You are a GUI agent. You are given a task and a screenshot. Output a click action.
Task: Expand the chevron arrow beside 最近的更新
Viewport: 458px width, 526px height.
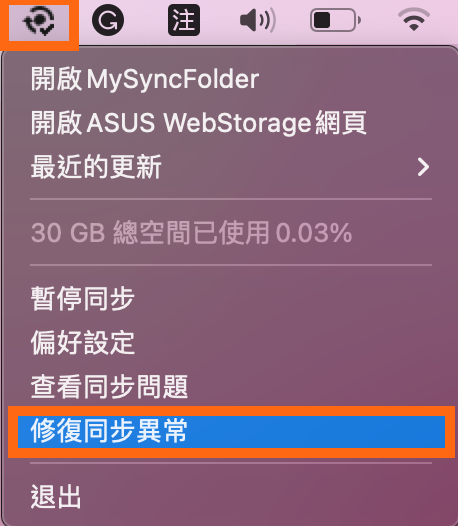click(423, 167)
